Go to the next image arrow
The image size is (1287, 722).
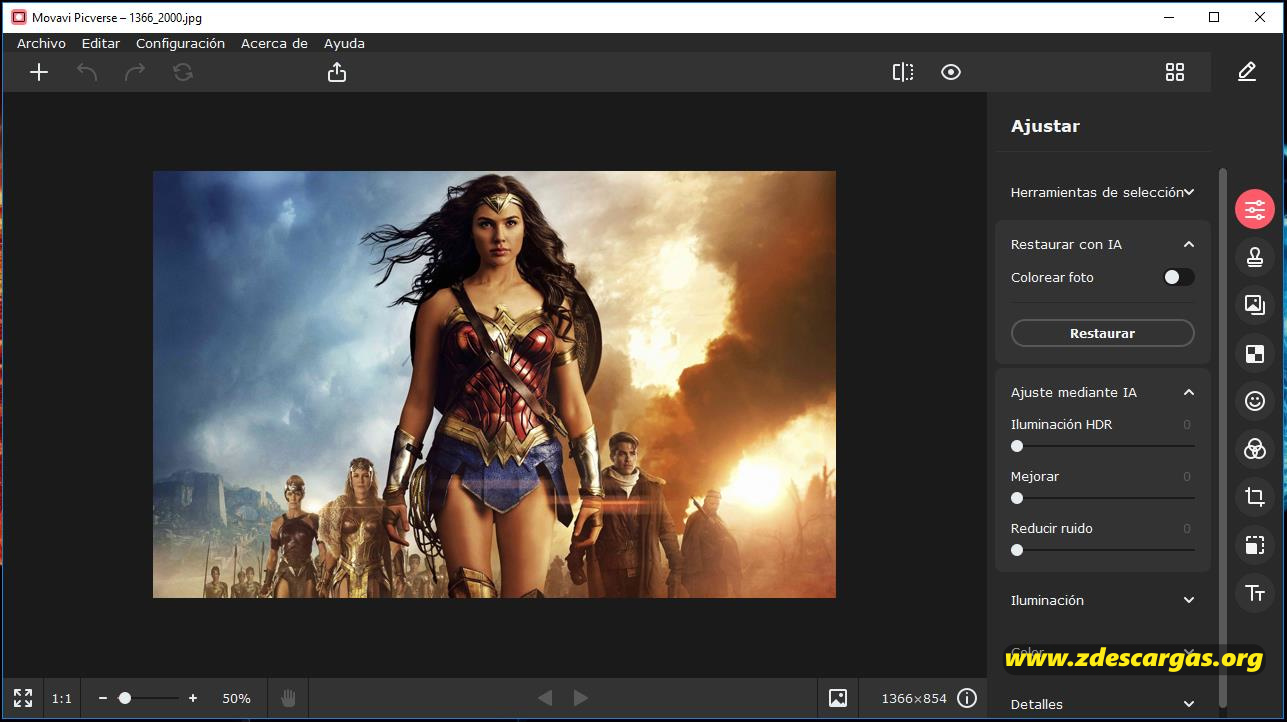[581, 698]
